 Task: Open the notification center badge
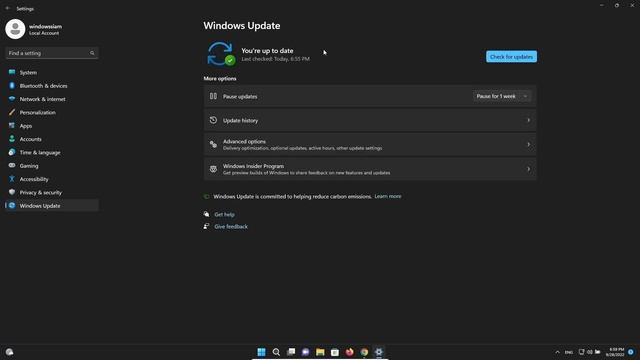tap(631, 352)
